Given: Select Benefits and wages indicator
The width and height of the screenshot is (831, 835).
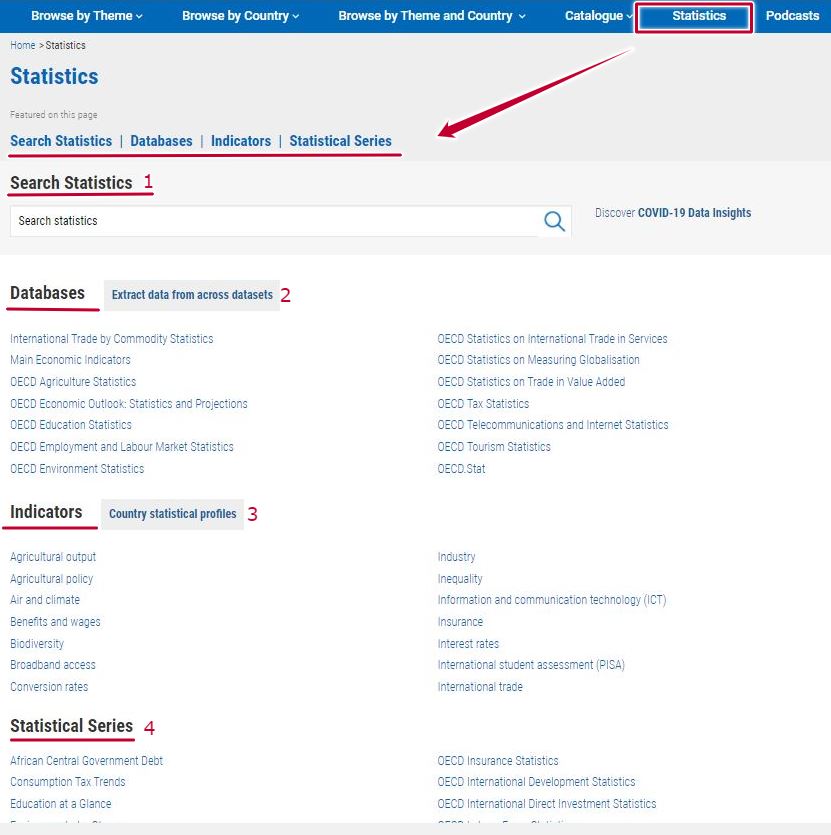Looking at the screenshot, I should pos(55,622).
